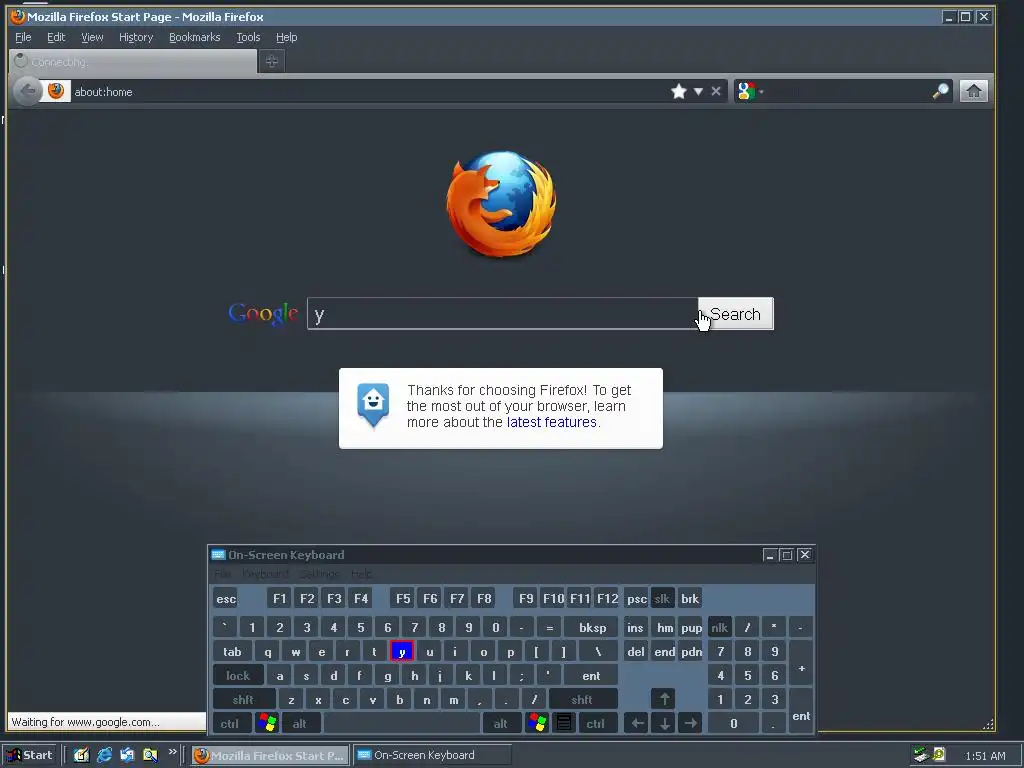Expand quick launch overflow chevron
The image size is (1024, 768).
tap(172, 752)
